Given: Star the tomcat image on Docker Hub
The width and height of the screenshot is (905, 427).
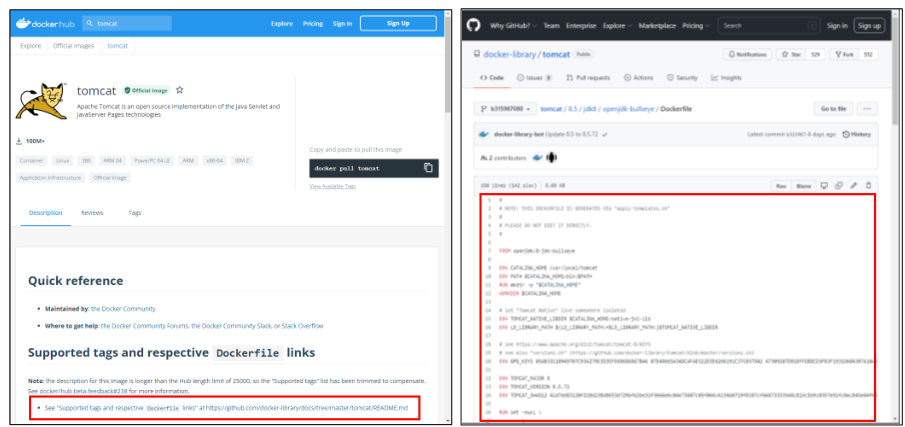Looking at the screenshot, I should point(179,90).
